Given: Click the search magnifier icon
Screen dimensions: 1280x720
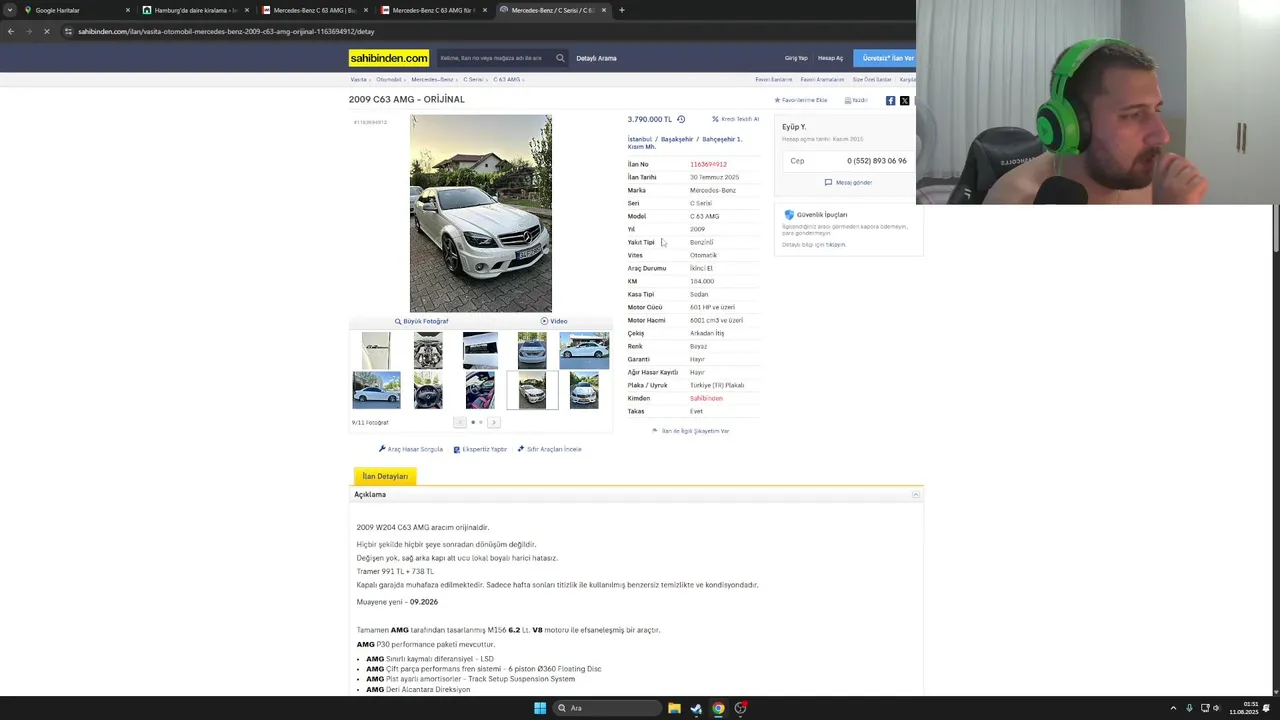Looking at the screenshot, I should 560,58.
